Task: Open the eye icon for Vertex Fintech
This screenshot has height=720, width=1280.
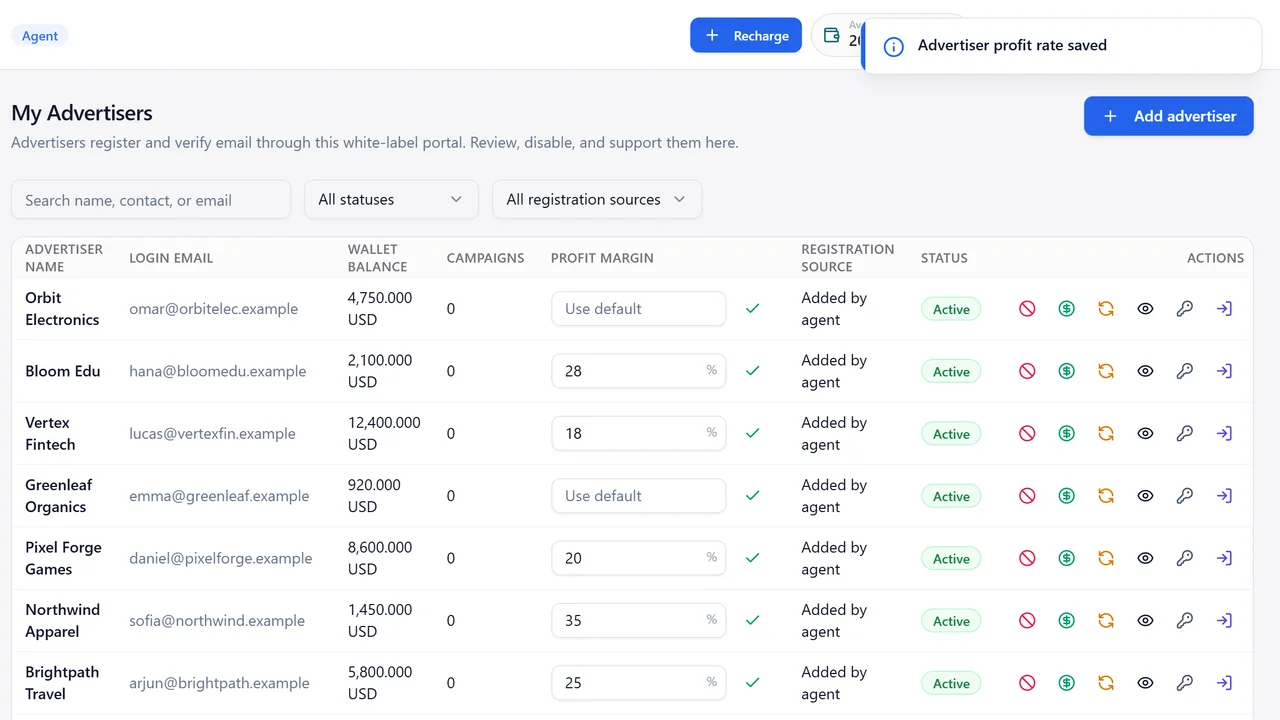Action: (x=1146, y=434)
